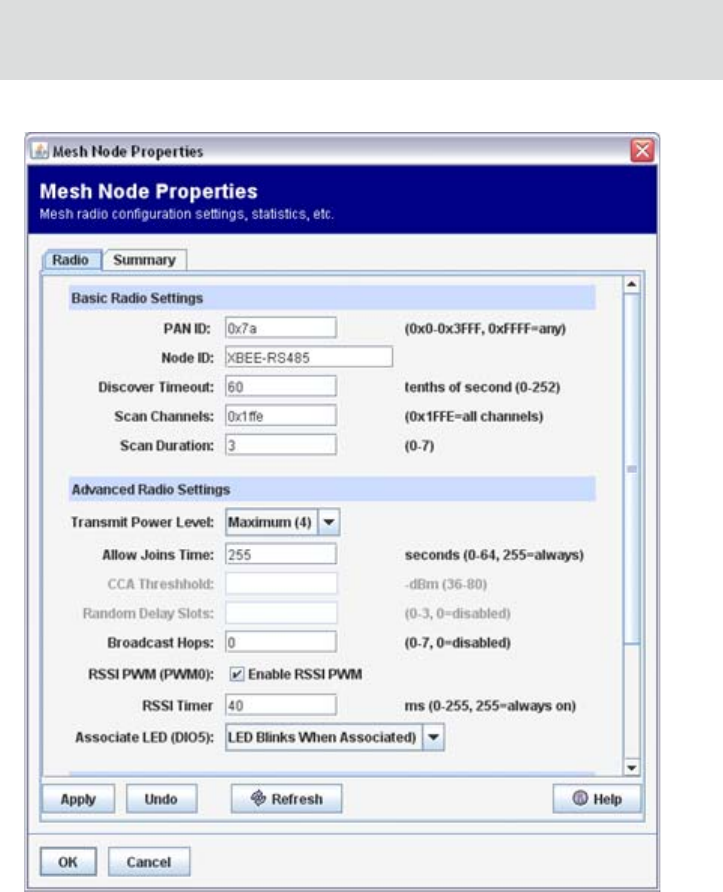This screenshot has width=723, height=892.
Task: Open Help for this dialog
Action: [597, 799]
